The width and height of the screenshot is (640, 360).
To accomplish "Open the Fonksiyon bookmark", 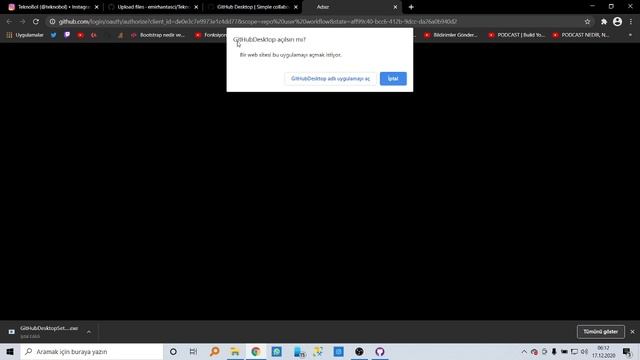I will point(211,35).
